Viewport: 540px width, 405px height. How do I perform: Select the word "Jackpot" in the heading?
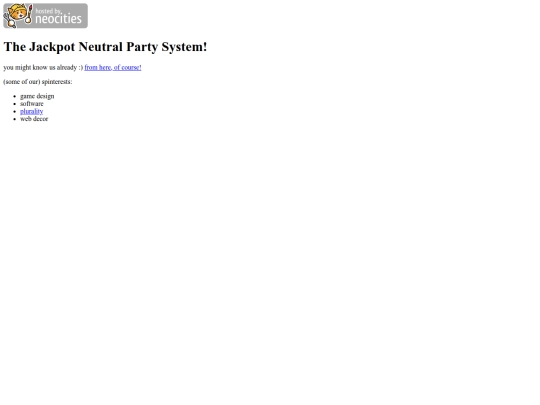coord(52,47)
